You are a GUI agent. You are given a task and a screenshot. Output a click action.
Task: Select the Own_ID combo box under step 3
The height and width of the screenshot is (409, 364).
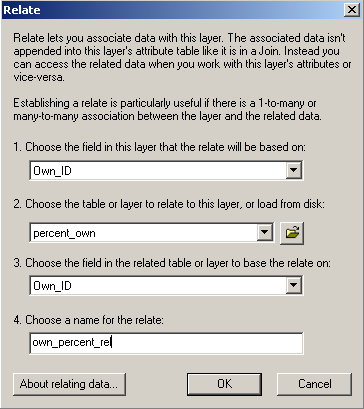tap(166, 285)
